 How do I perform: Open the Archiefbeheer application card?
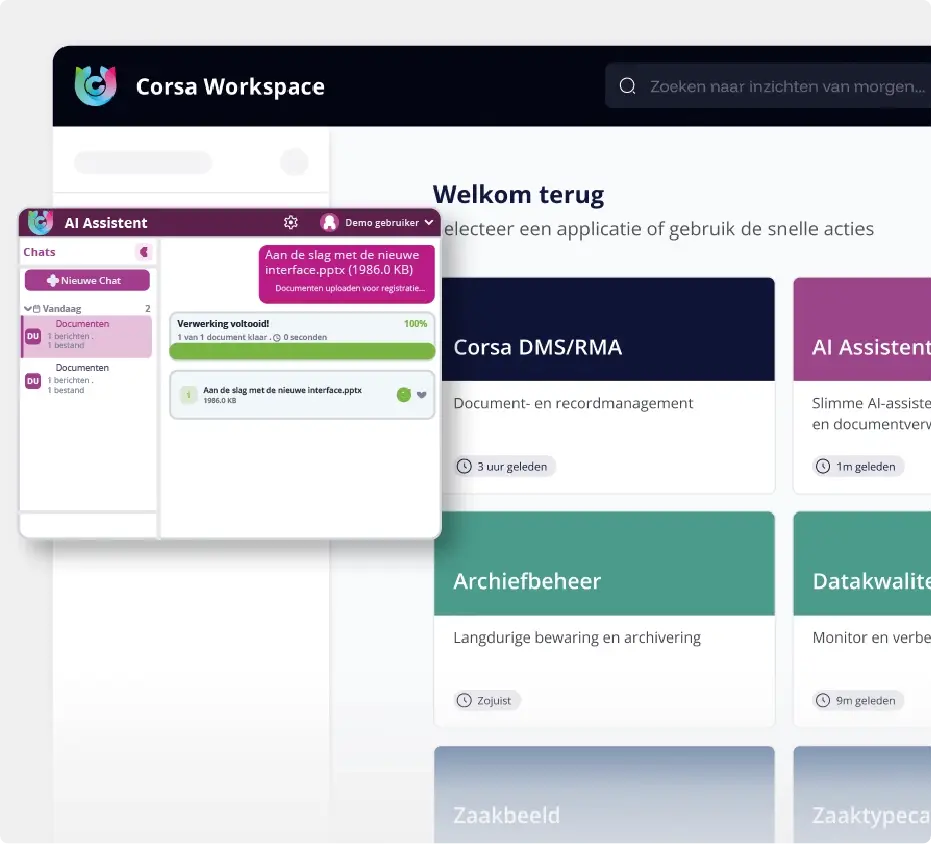tap(604, 619)
